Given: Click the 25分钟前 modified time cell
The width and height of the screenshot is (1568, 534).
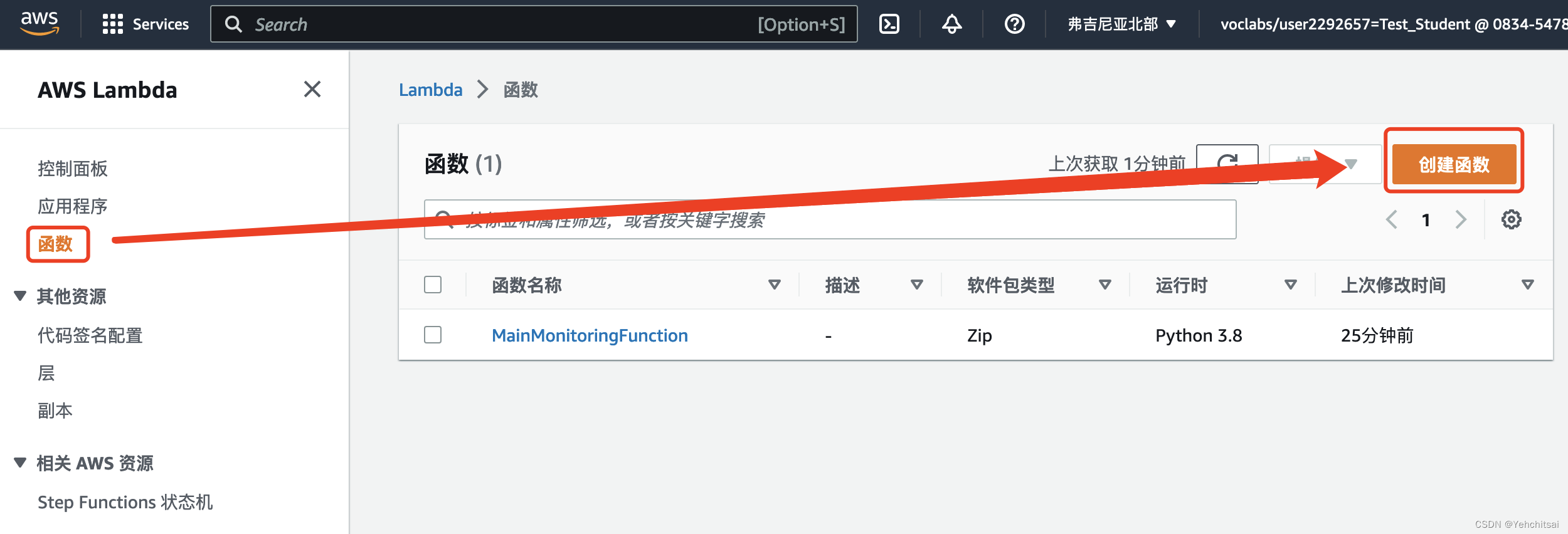Looking at the screenshot, I should coord(1377,335).
